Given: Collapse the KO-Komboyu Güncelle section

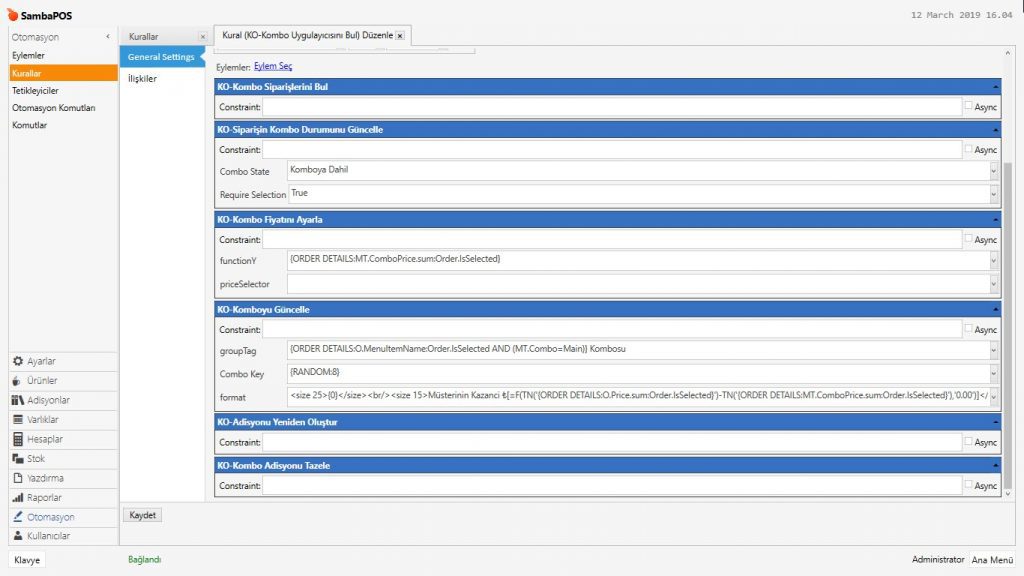Looking at the screenshot, I should pyautogui.click(x=994, y=310).
